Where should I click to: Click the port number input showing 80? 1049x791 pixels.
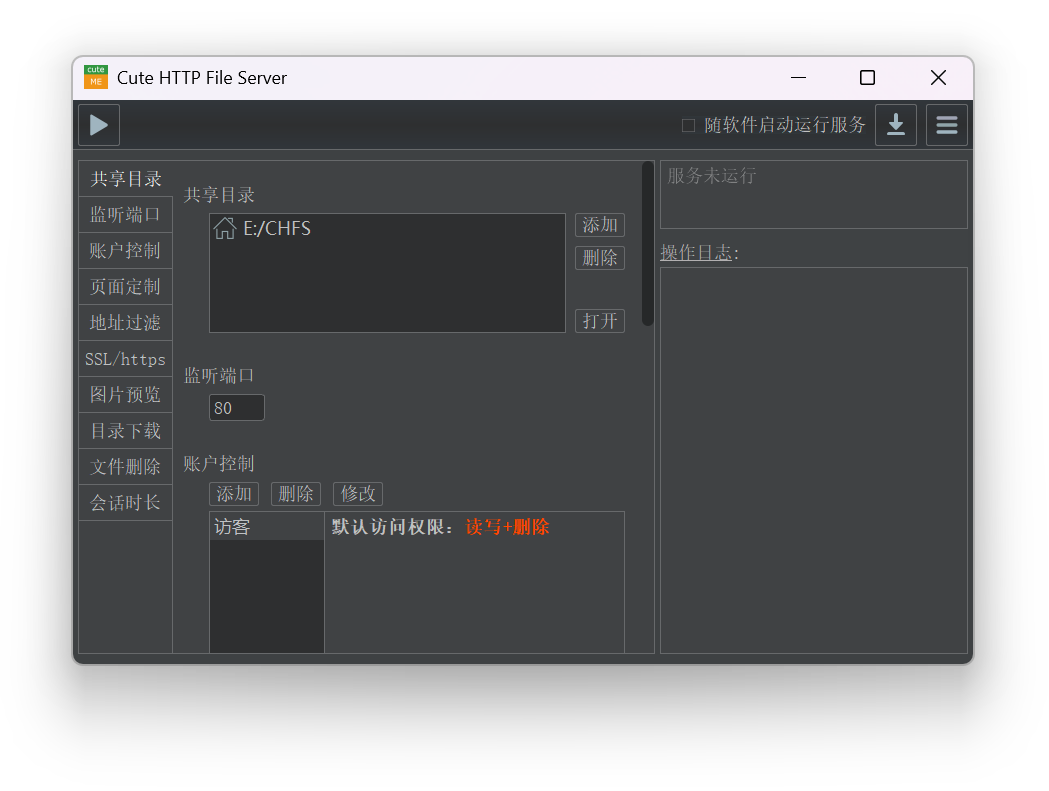pos(236,407)
